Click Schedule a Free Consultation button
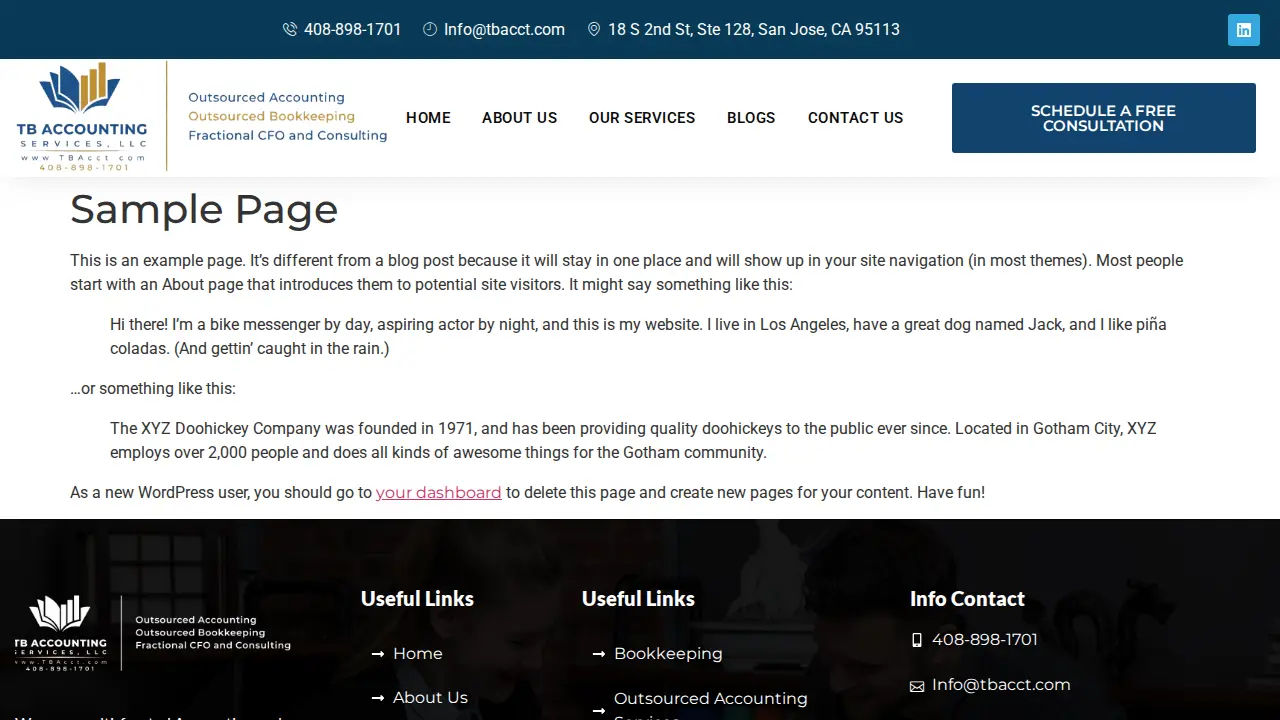This screenshot has height=720, width=1280. point(1104,118)
